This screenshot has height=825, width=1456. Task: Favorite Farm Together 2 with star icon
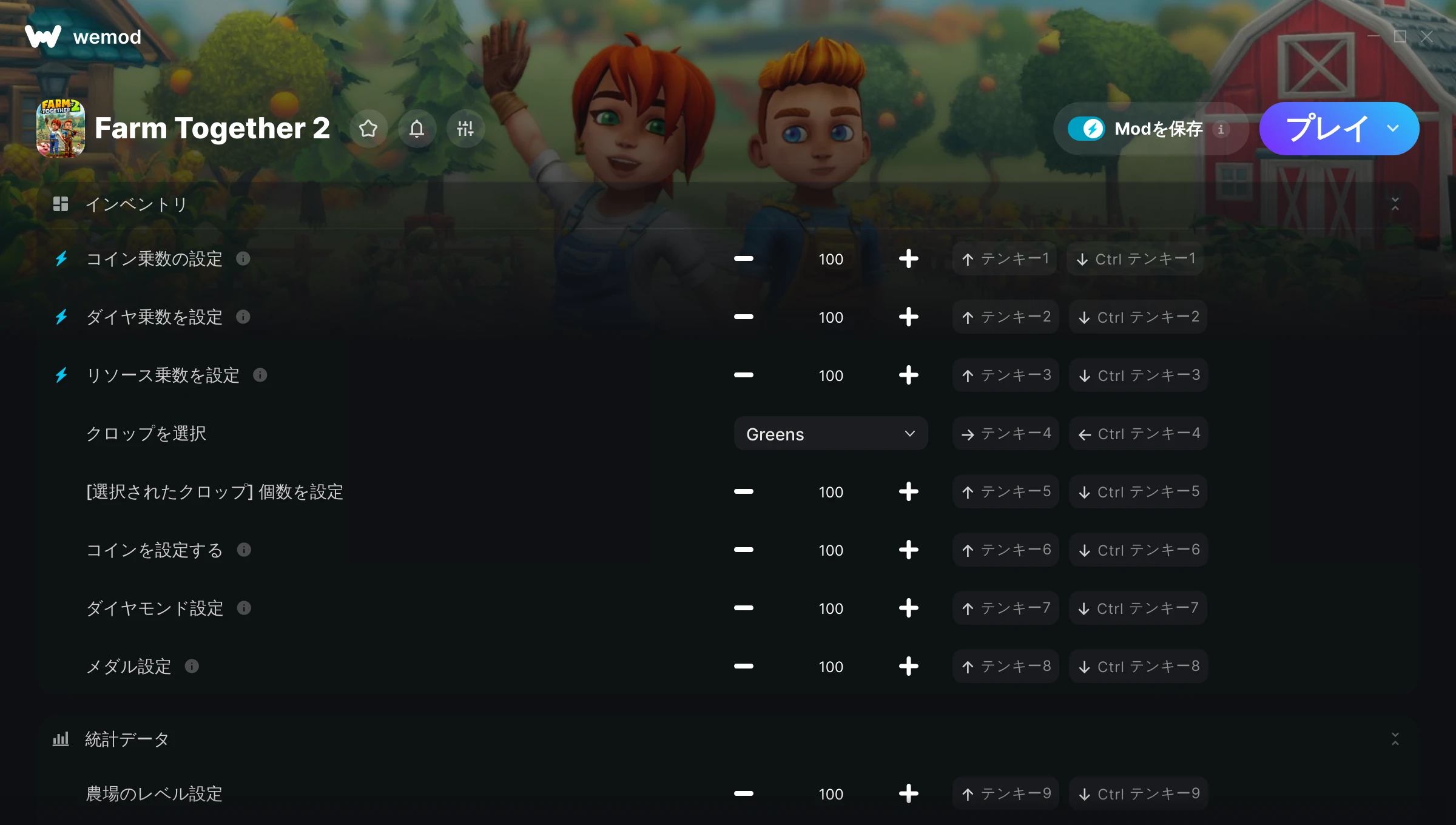[x=368, y=129]
